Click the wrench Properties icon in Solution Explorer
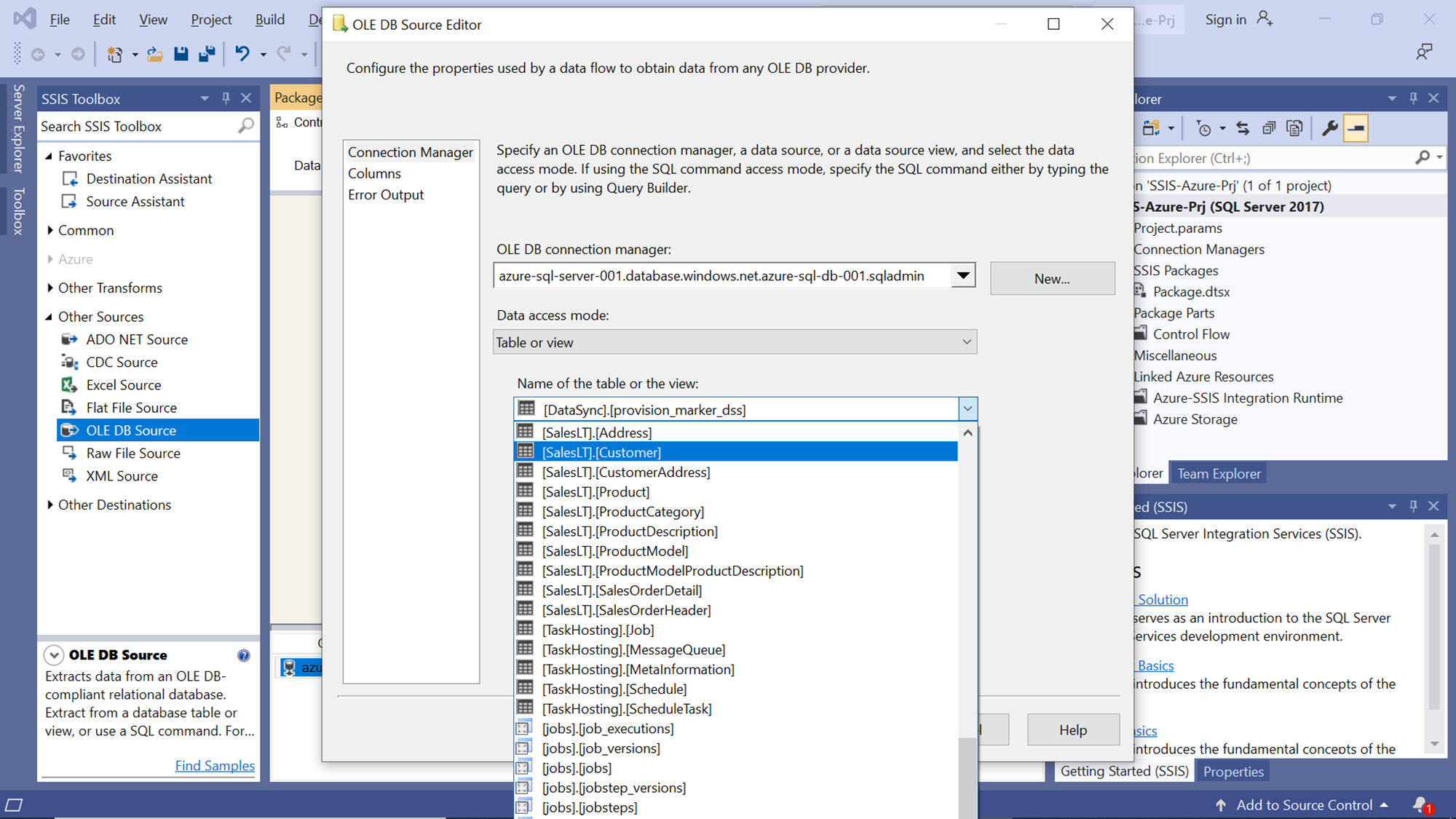Image resolution: width=1456 pixels, height=819 pixels. [x=1329, y=128]
